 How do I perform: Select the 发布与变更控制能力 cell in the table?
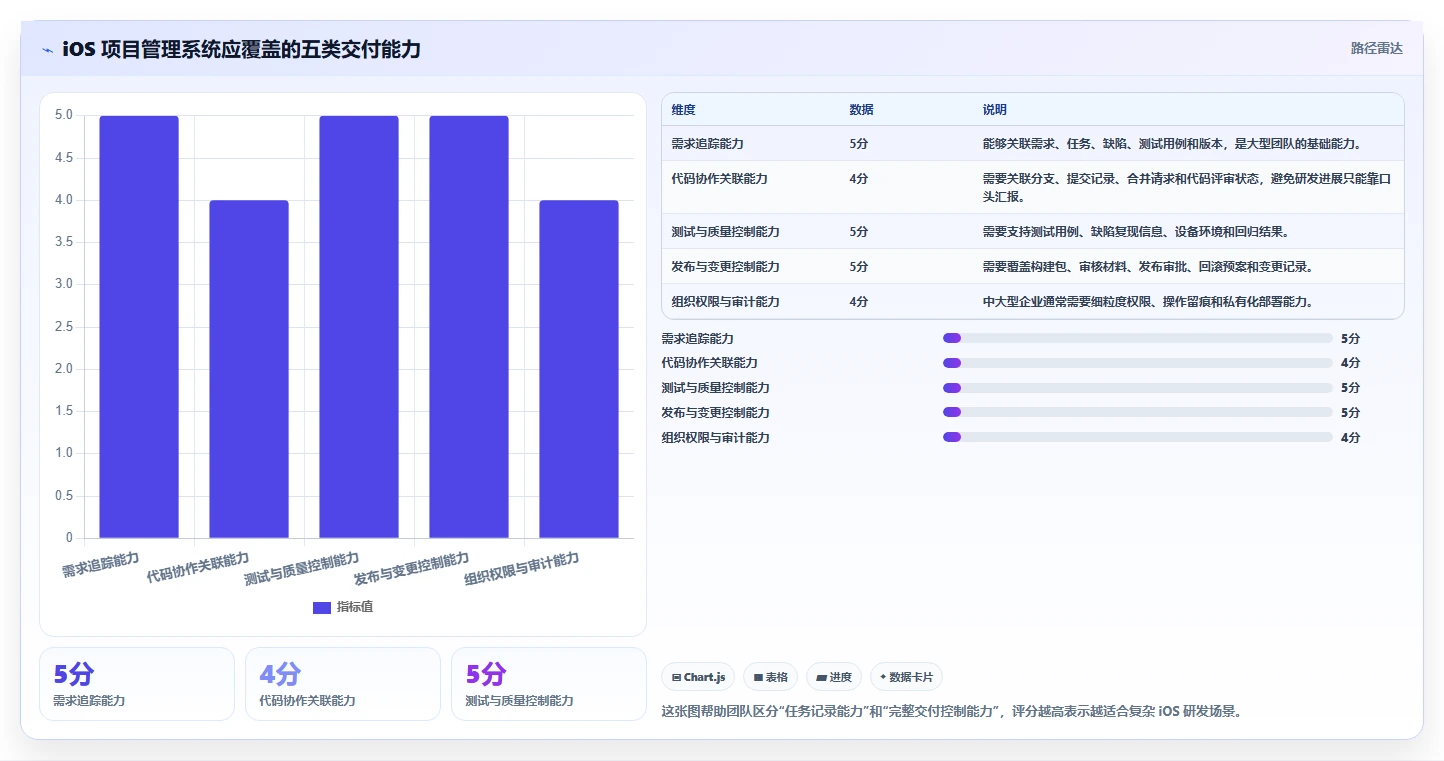click(726, 267)
